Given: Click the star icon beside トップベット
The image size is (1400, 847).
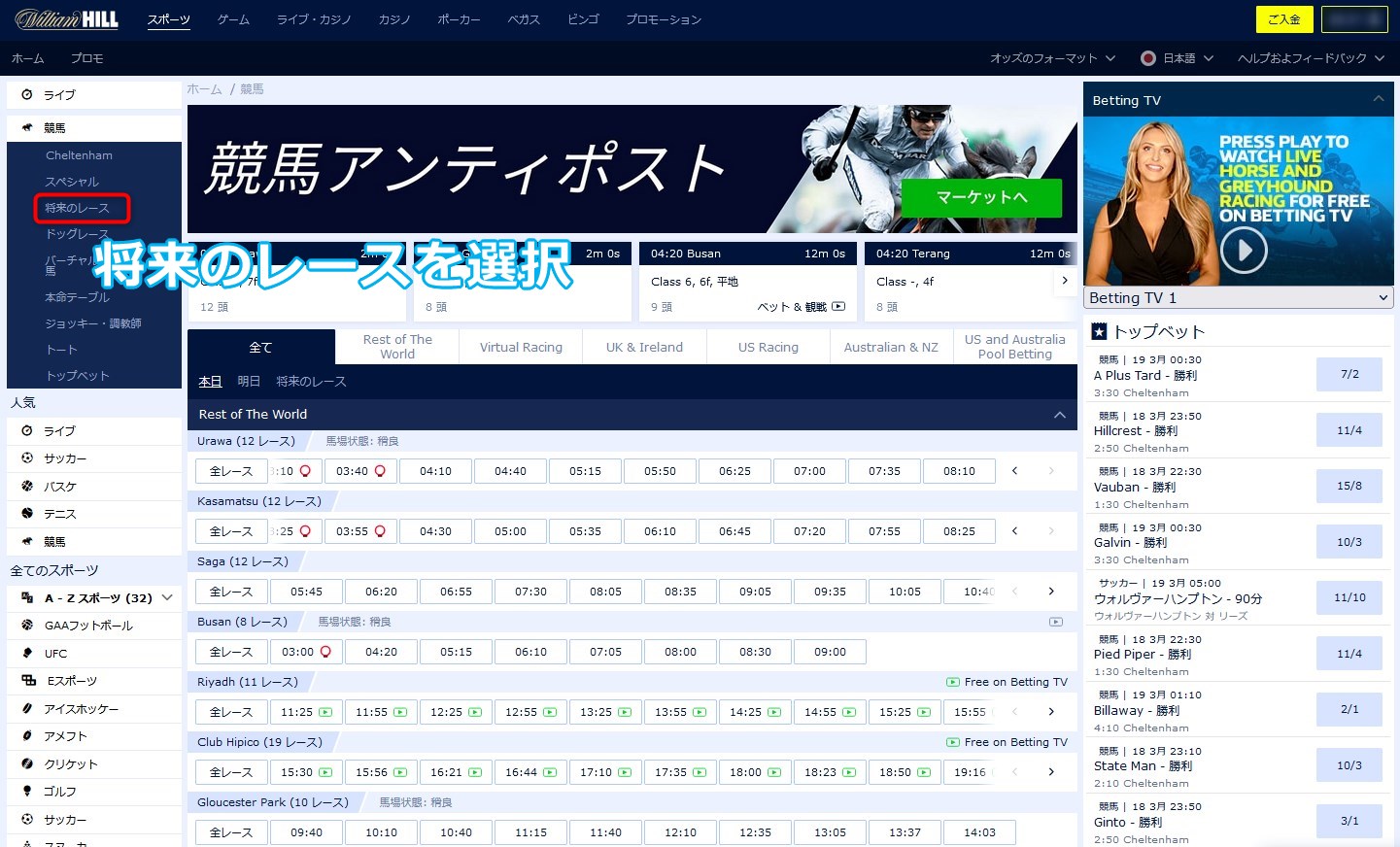Looking at the screenshot, I should click(x=1099, y=331).
